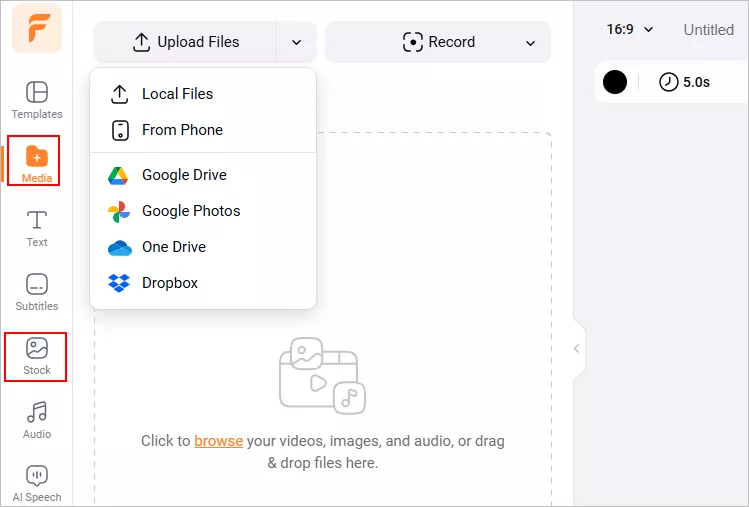Open the Stock media library
The image size is (749, 507).
pyautogui.click(x=37, y=356)
